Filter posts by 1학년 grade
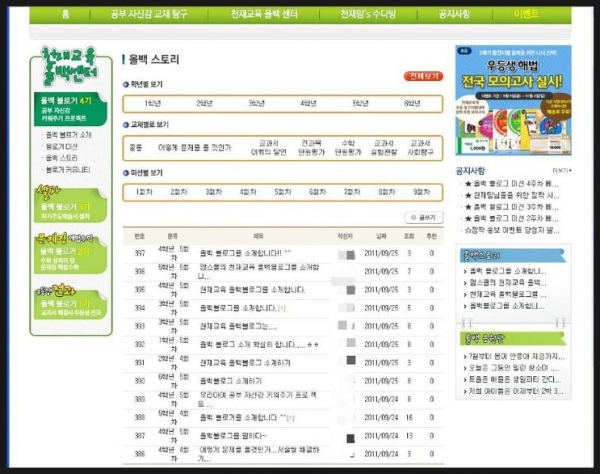The image size is (600, 474). pos(153,103)
